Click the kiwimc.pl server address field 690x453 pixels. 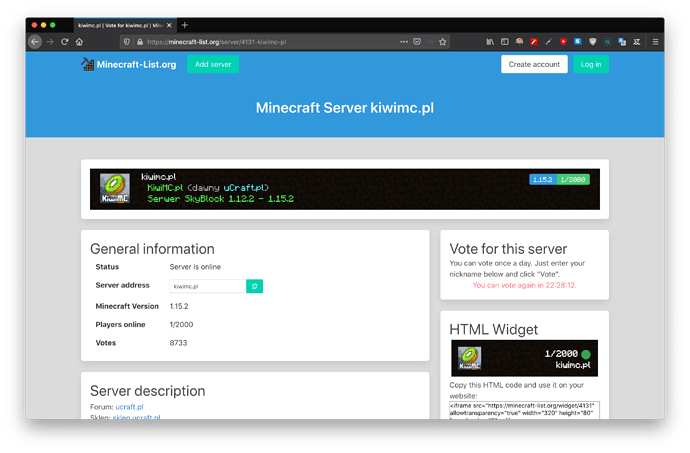[x=208, y=286]
